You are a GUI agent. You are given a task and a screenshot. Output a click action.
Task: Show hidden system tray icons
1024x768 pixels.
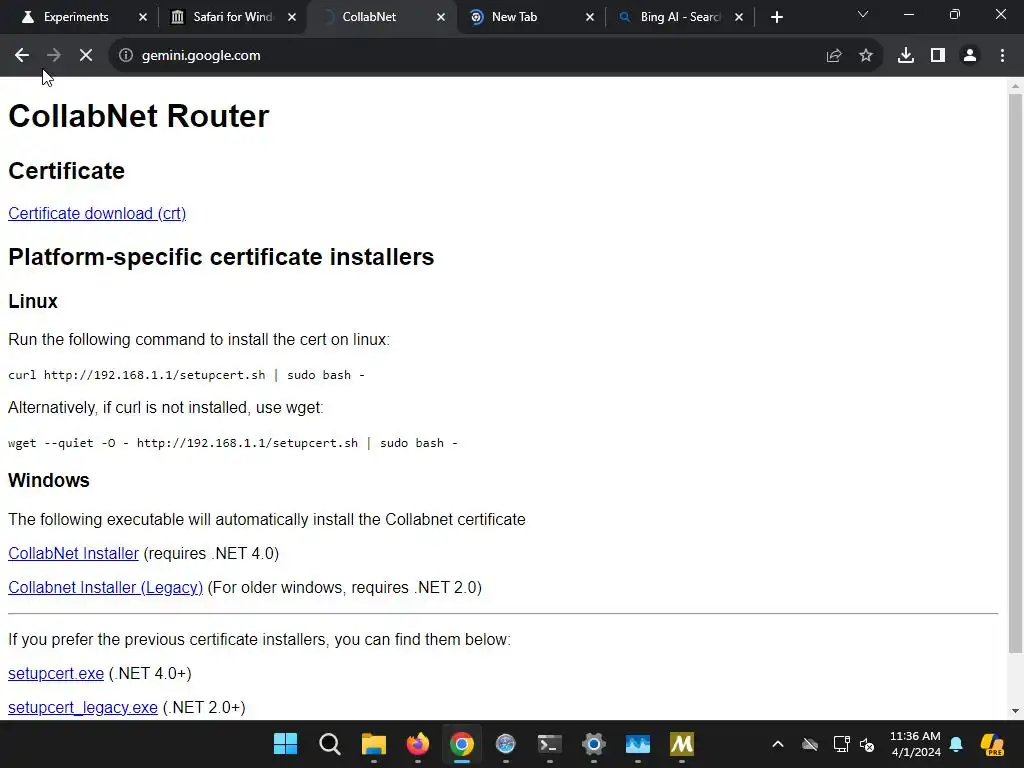(x=778, y=744)
